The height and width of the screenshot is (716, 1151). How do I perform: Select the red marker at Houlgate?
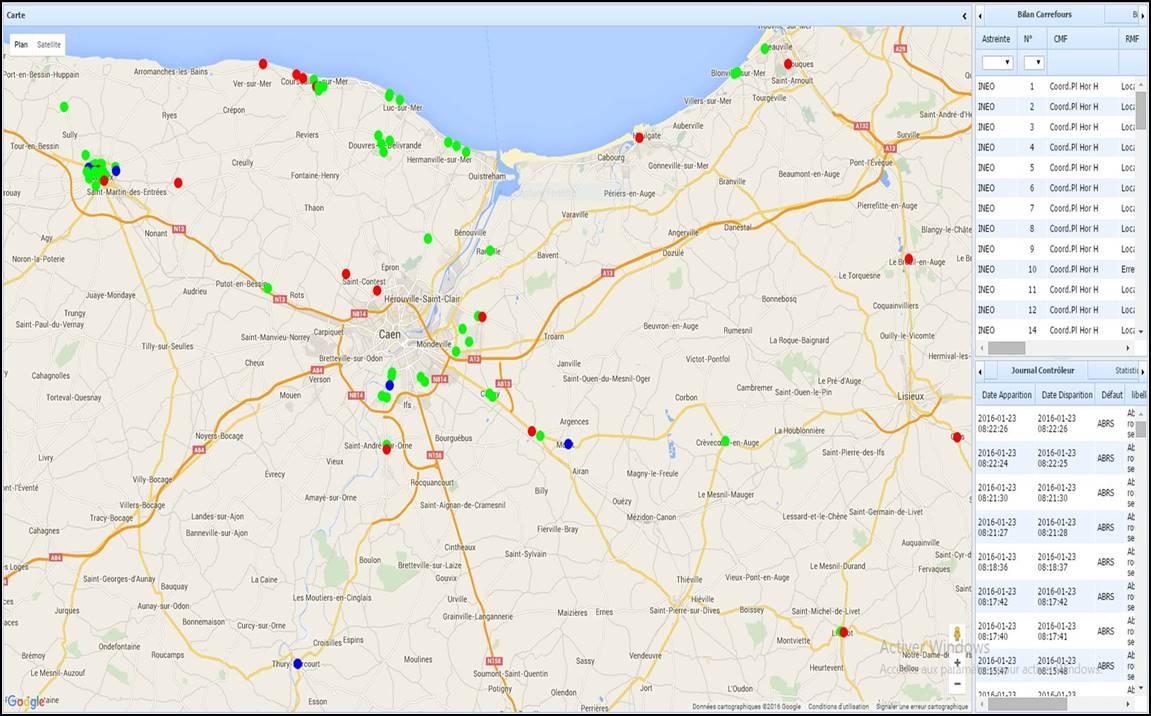(x=639, y=137)
